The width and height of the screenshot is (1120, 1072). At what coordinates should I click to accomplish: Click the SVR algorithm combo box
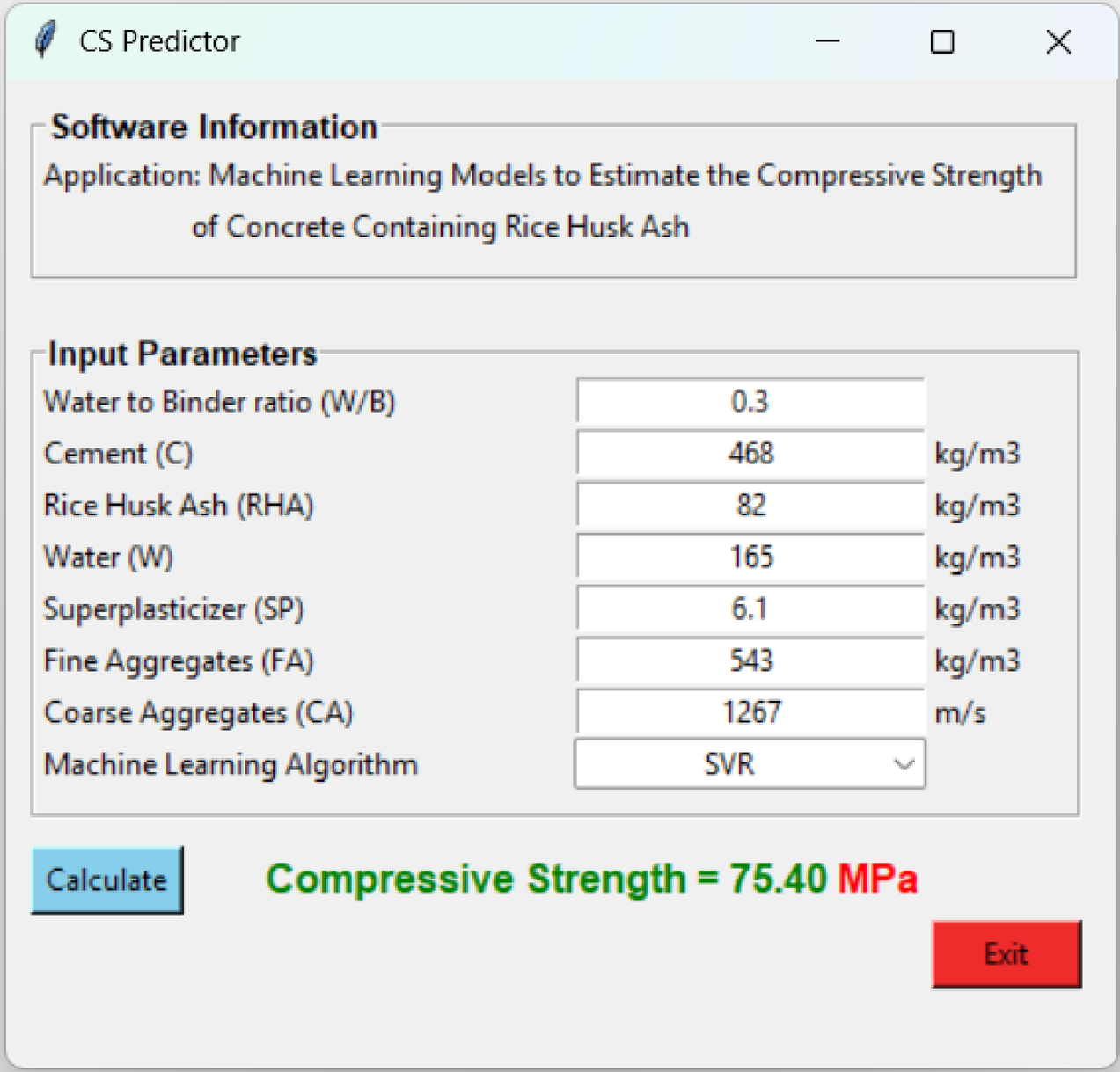pyautogui.click(x=730, y=764)
